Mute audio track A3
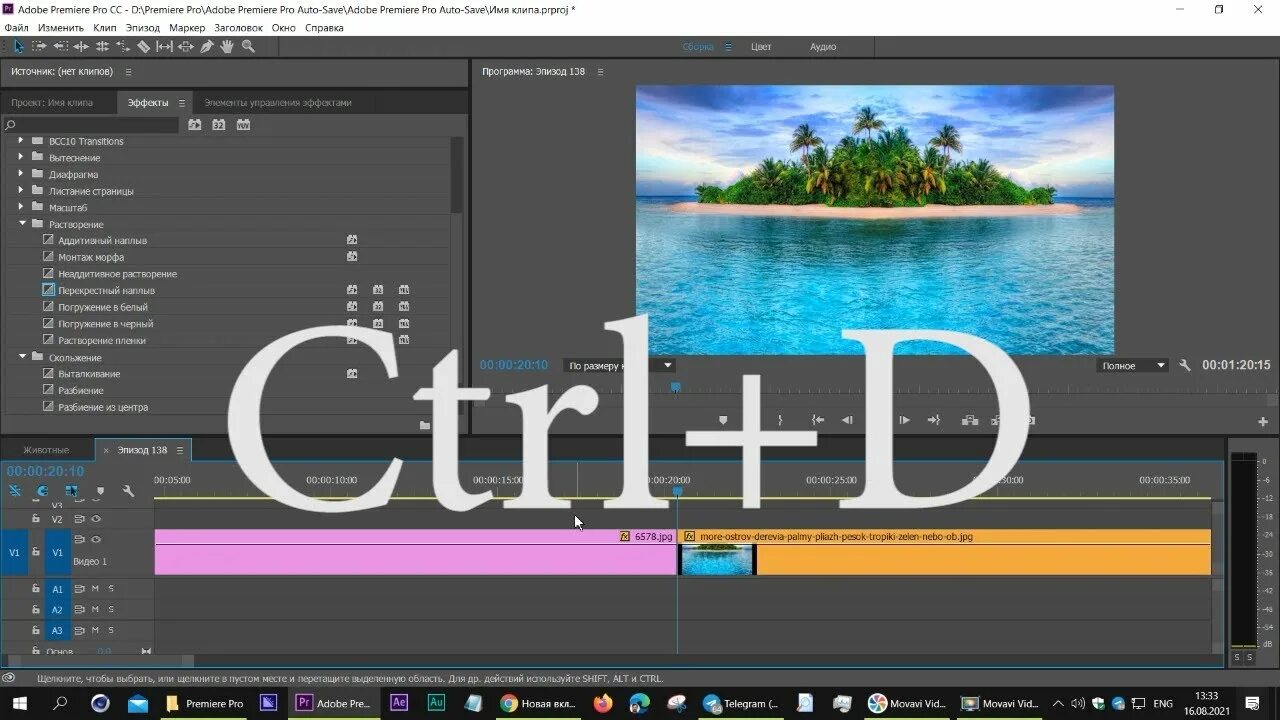Viewport: 1280px width, 720px height. 96,631
